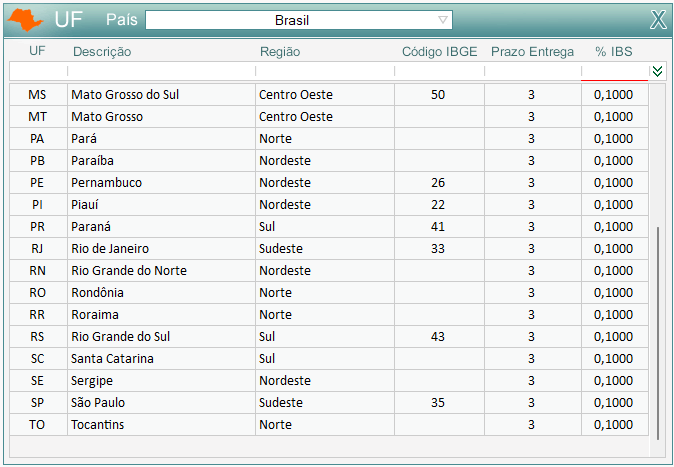The width and height of the screenshot is (674, 467).
Task: Open the País dropdown showing Brasil
Action: 298,20
